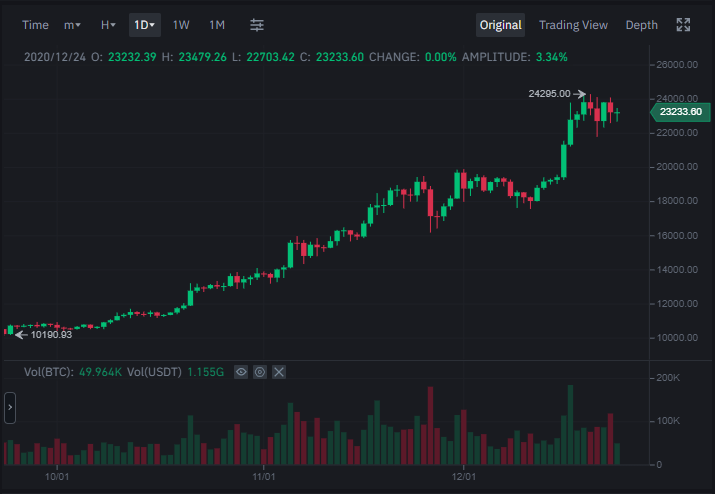The image size is (715, 494).
Task: Switch to Original chart tab
Action: (500, 25)
